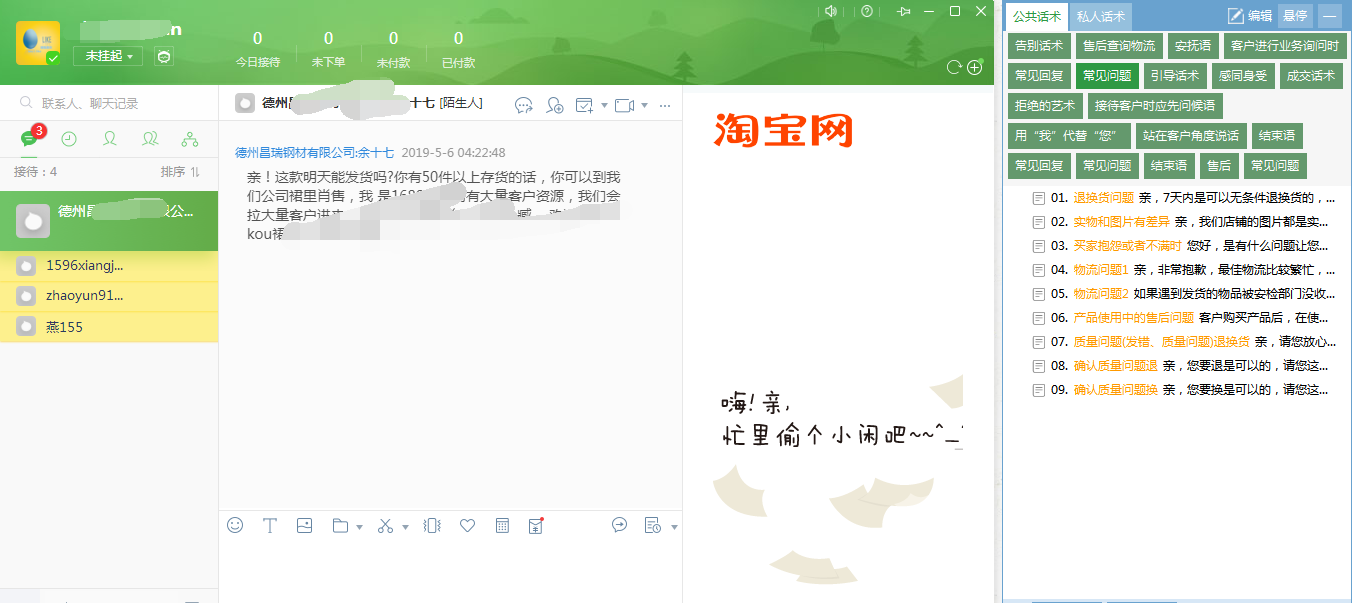Click the calendar task icon in chat header
1352x603 pixels.
click(x=585, y=105)
